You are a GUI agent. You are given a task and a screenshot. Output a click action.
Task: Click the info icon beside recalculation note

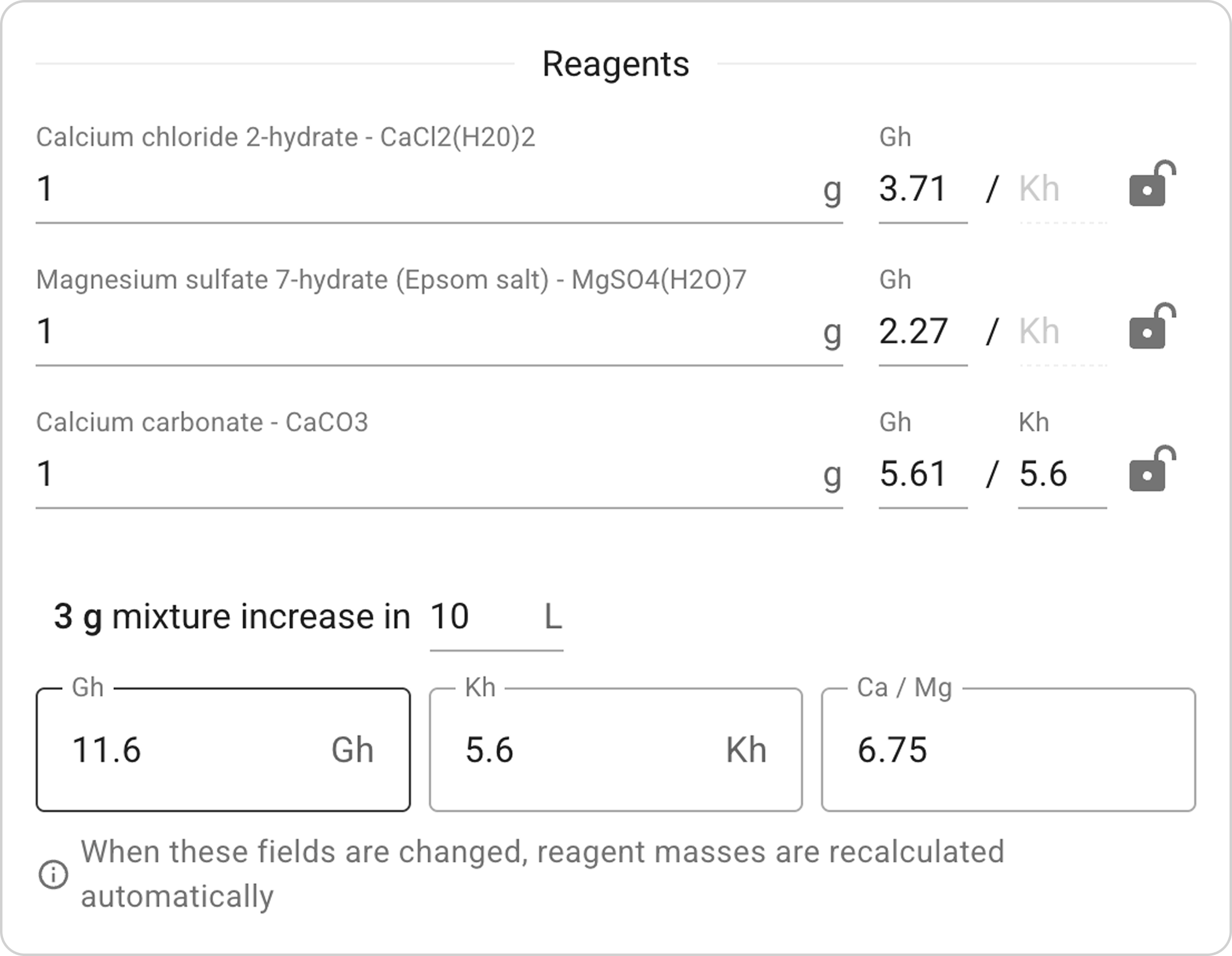[54, 875]
